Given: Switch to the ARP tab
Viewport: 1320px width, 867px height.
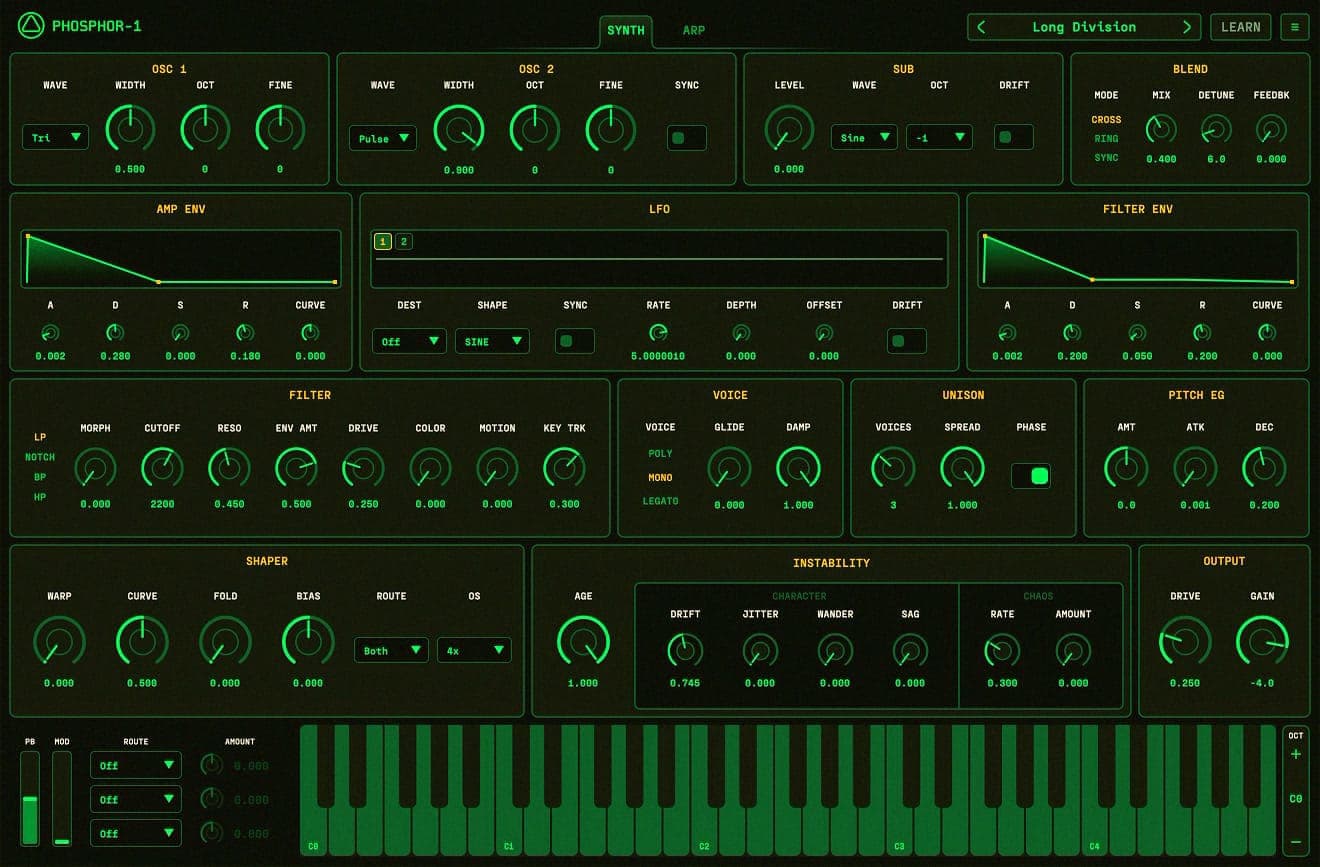Looking at the screenshot, I should tap(694, 30).
